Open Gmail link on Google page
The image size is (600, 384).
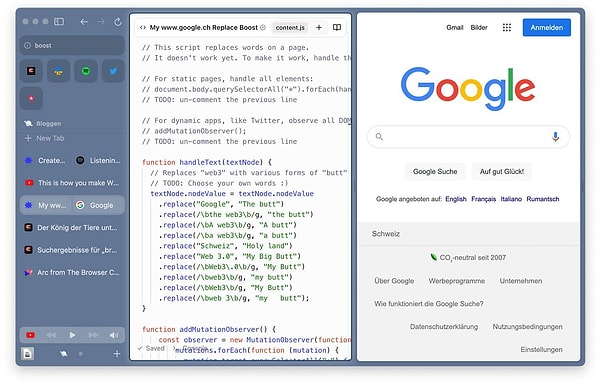455,28
